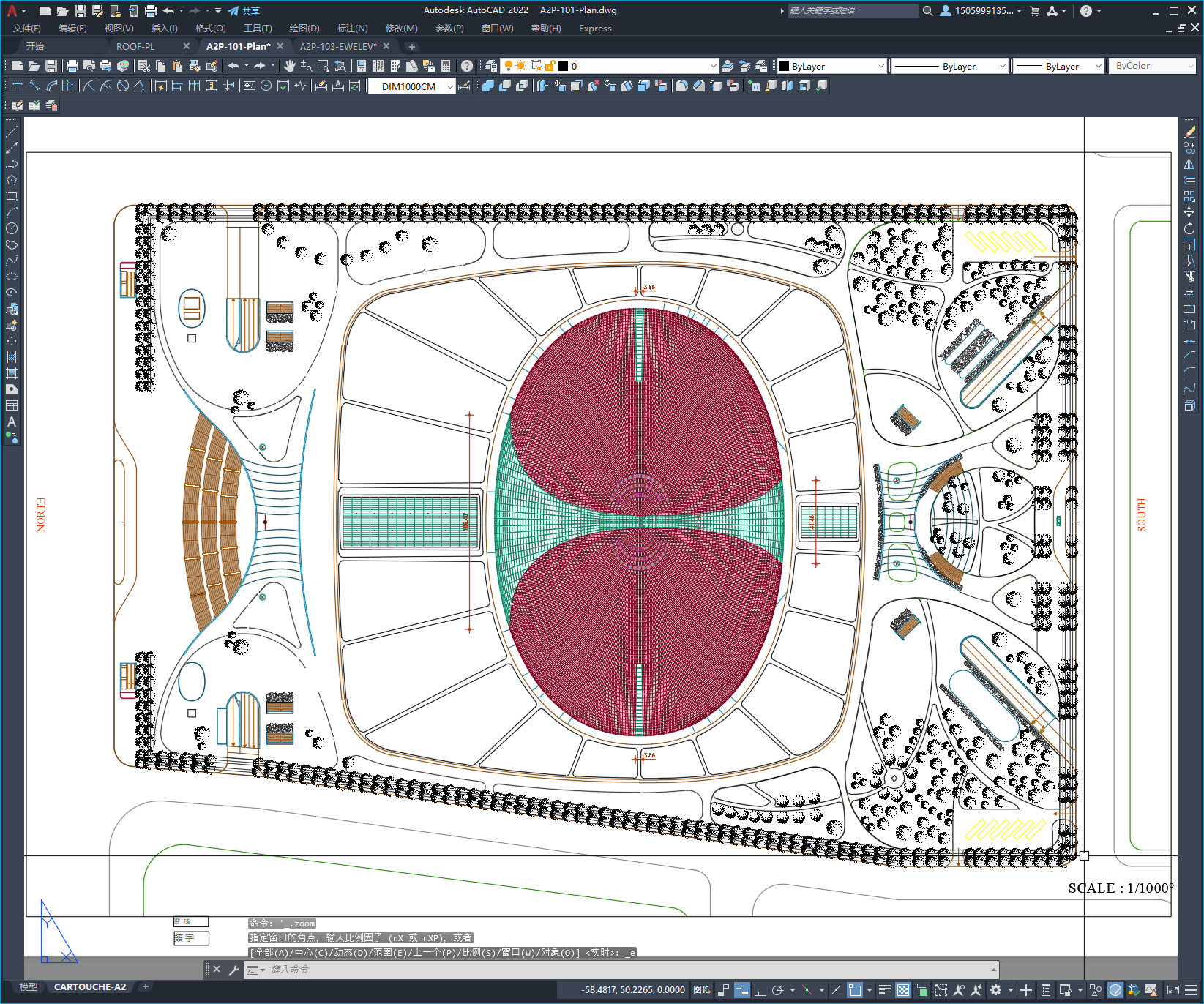Switch to the ROOF-PL drawing tab
1204x1004 pixels.
click(135, 46)
